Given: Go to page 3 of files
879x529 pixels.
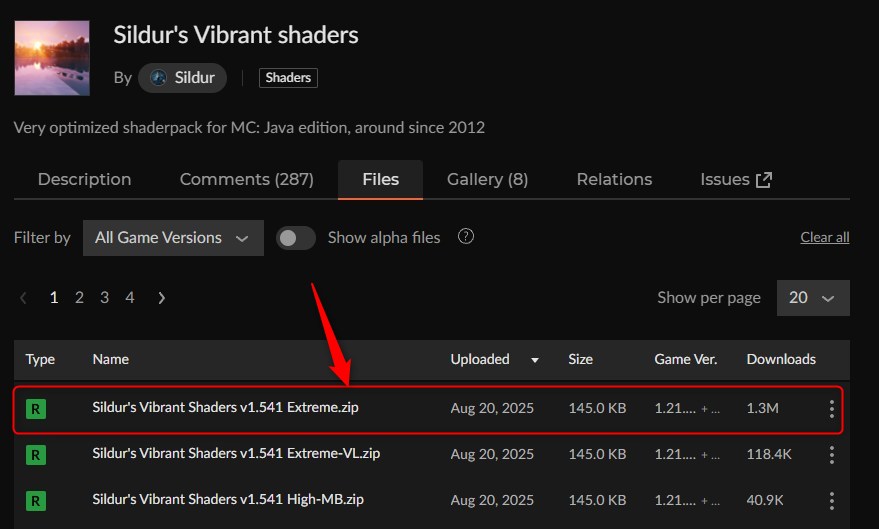Looking at the screenshot, I should pyautogui.click(x=104, y=298).
